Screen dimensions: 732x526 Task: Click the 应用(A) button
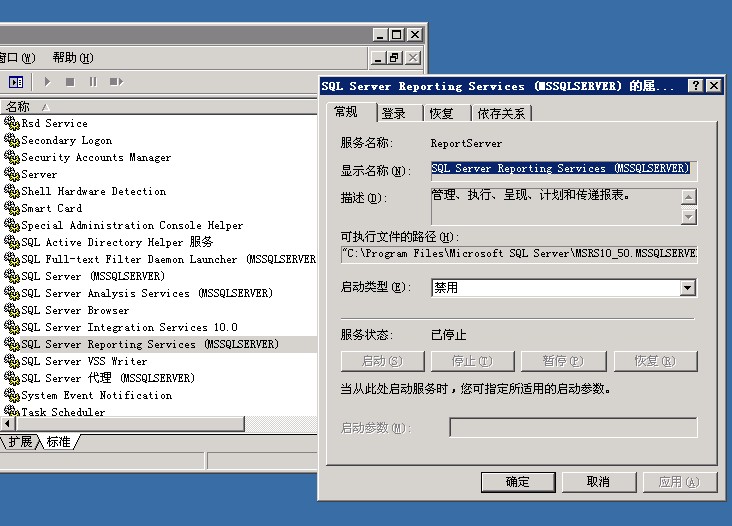[680, 482]
